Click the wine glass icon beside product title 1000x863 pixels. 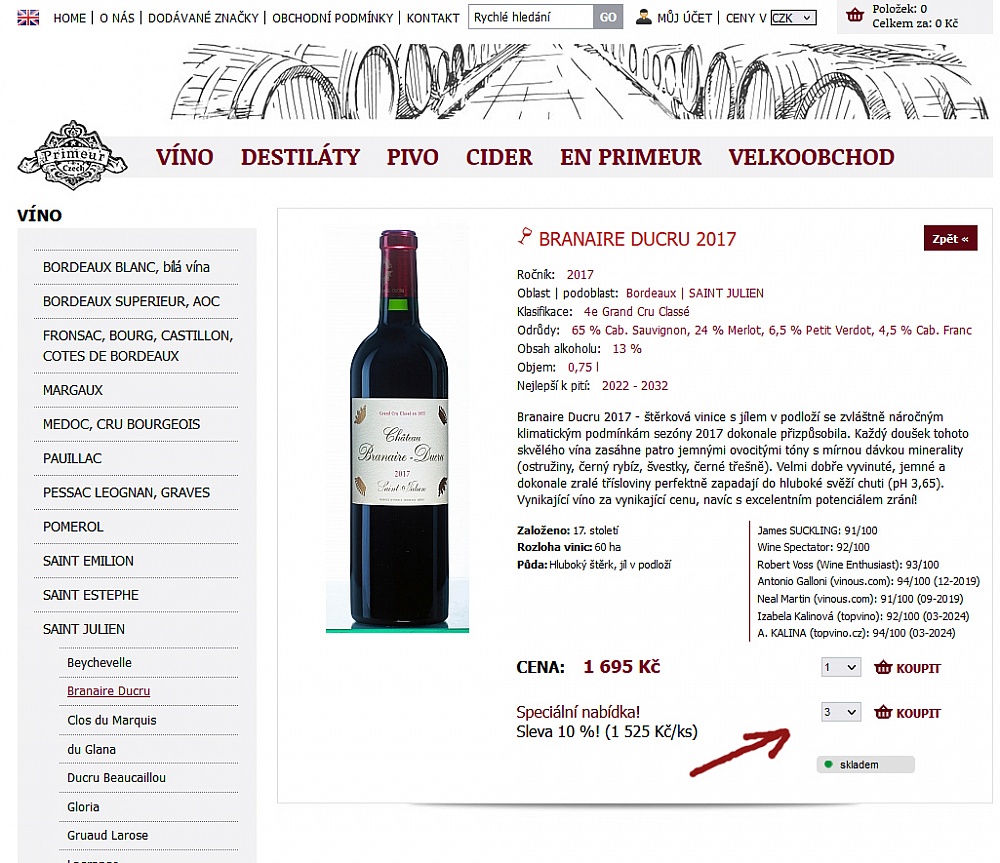(525, 237)
